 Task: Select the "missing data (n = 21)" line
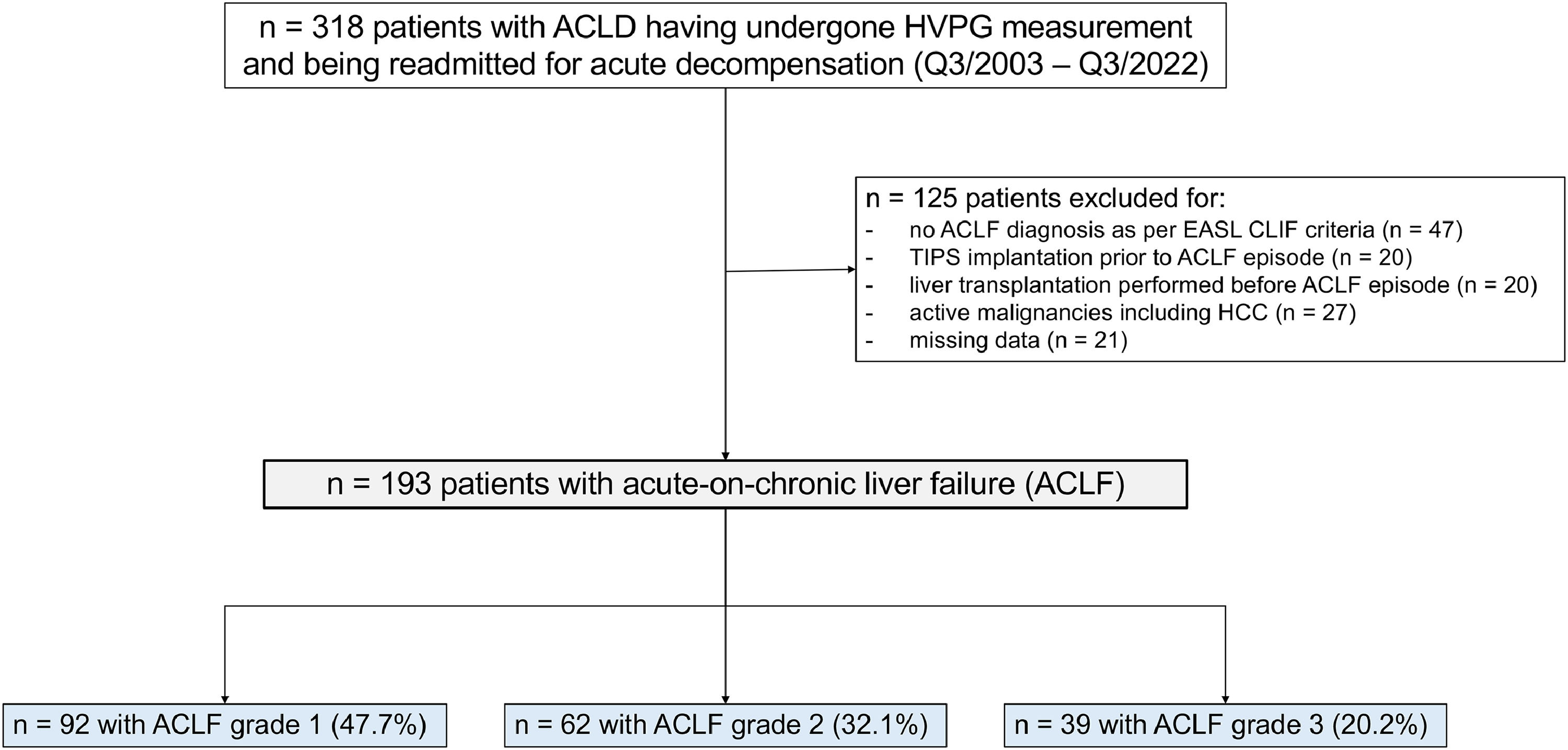(x=1018, y=340)
